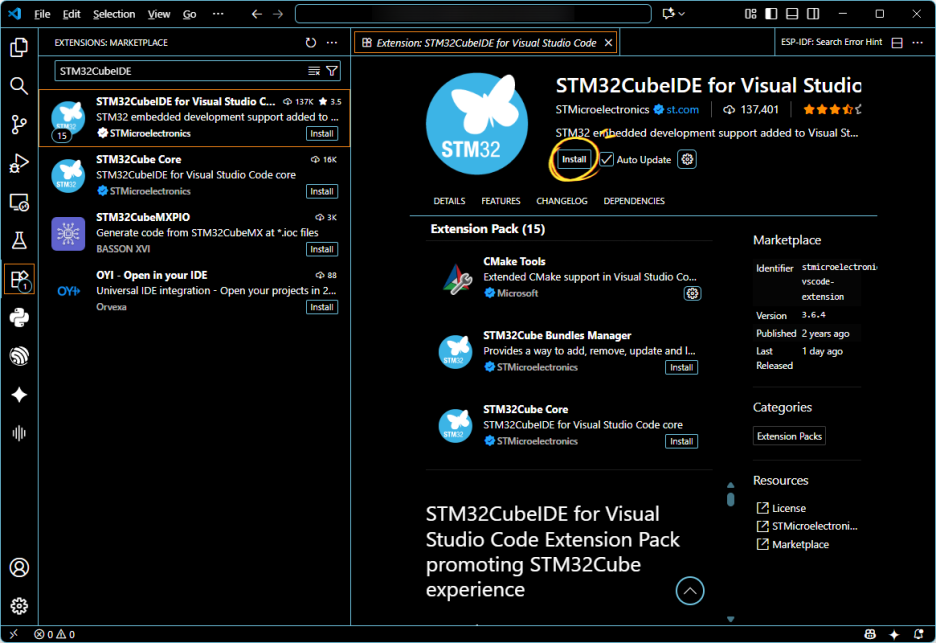Open the Edit menu
The width and height of the screenshot is (936, 643).
click(x=72, y=14)
